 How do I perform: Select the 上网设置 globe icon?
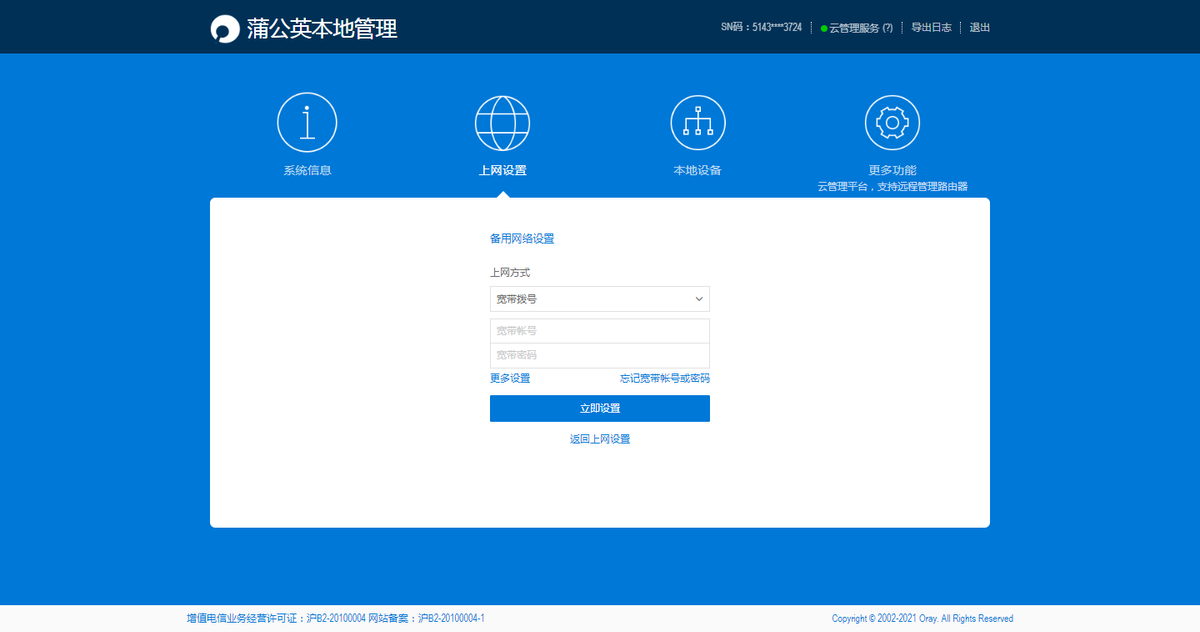(502, 123)
